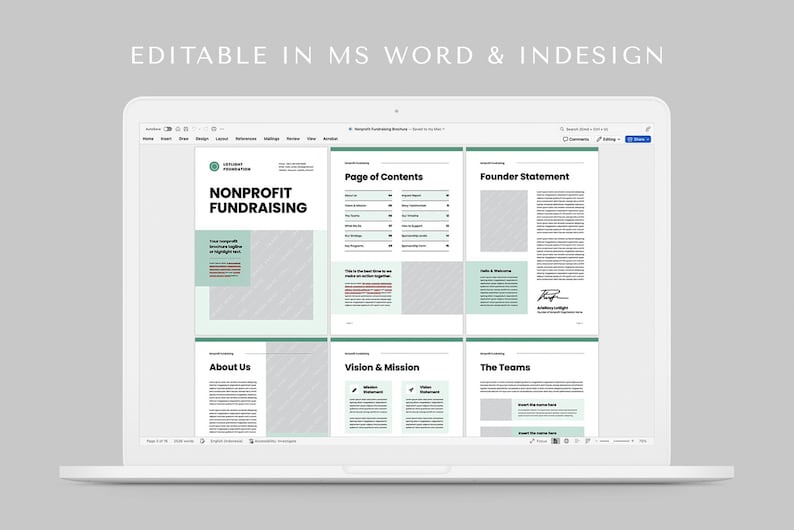Click the 'About Us' heading

tap(230, 367)
